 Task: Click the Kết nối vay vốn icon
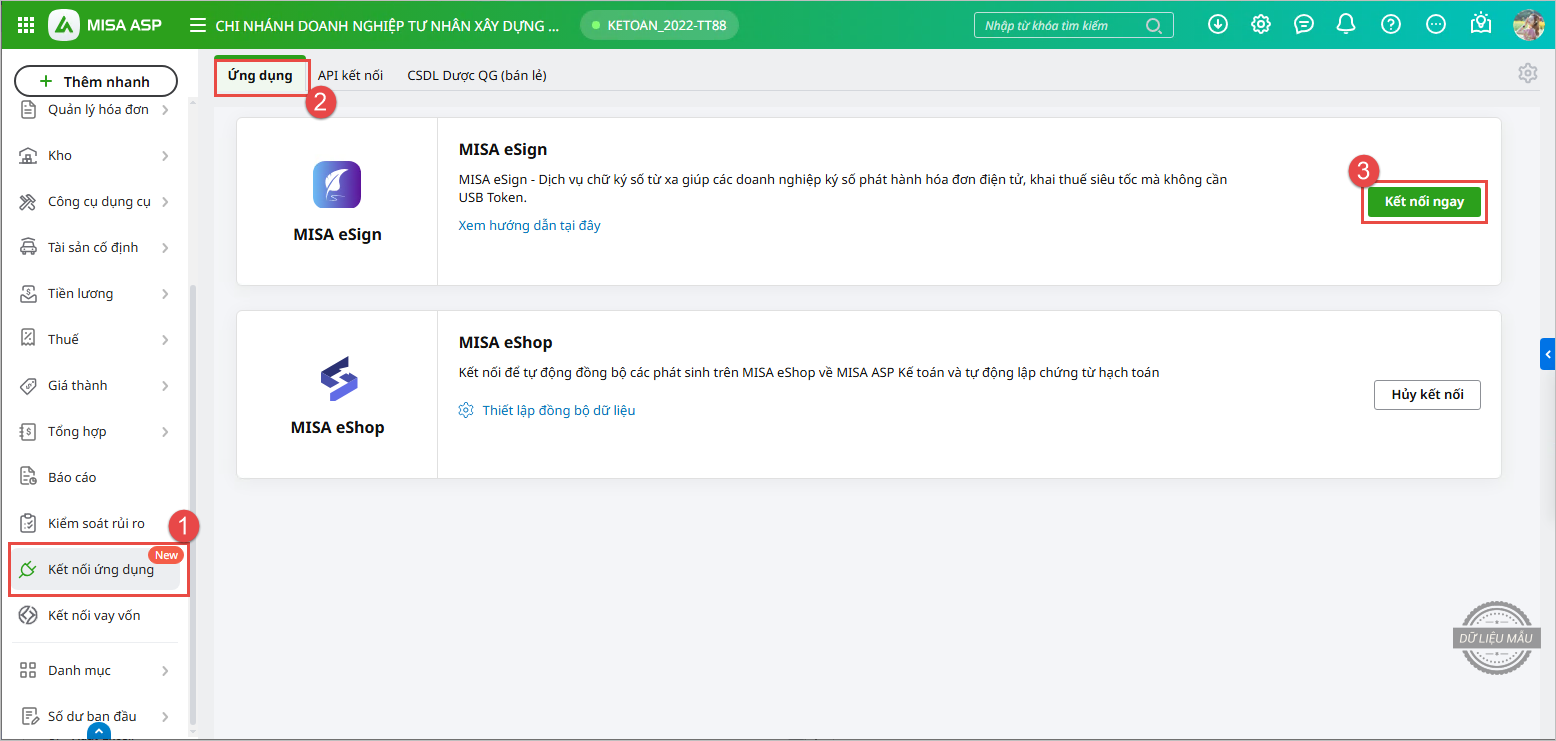pos(28,615)
